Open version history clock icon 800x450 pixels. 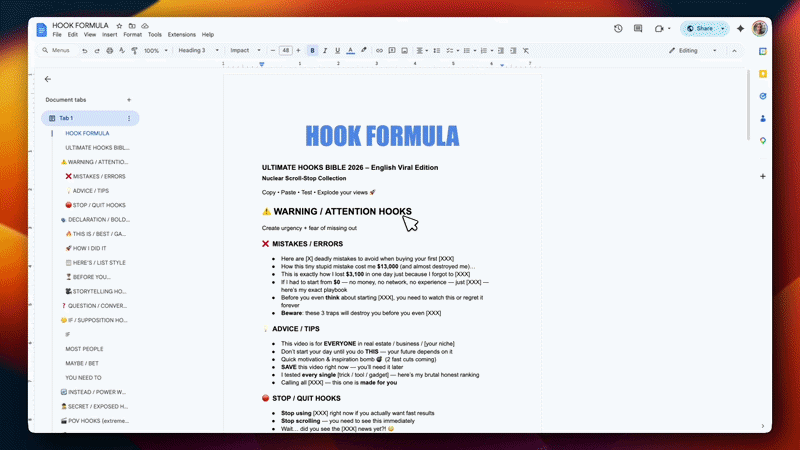618,29
